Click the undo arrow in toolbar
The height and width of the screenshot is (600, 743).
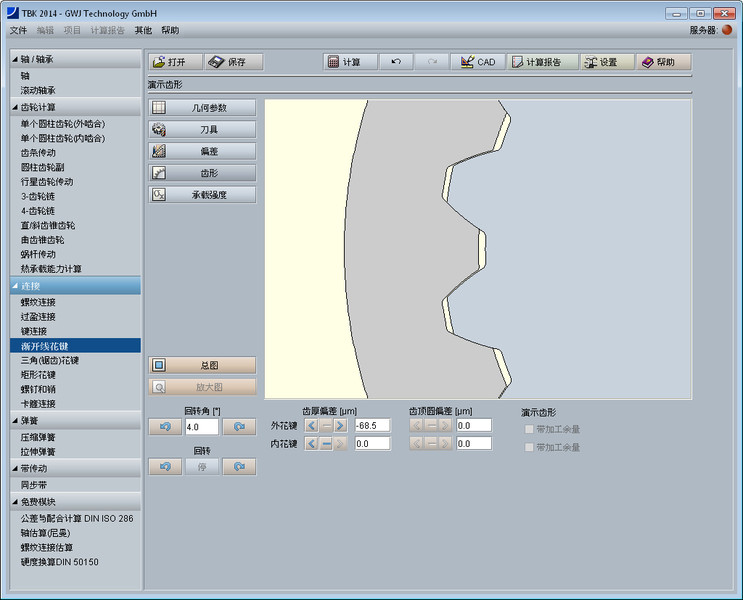pyautogui.click(x=396, y=62)
